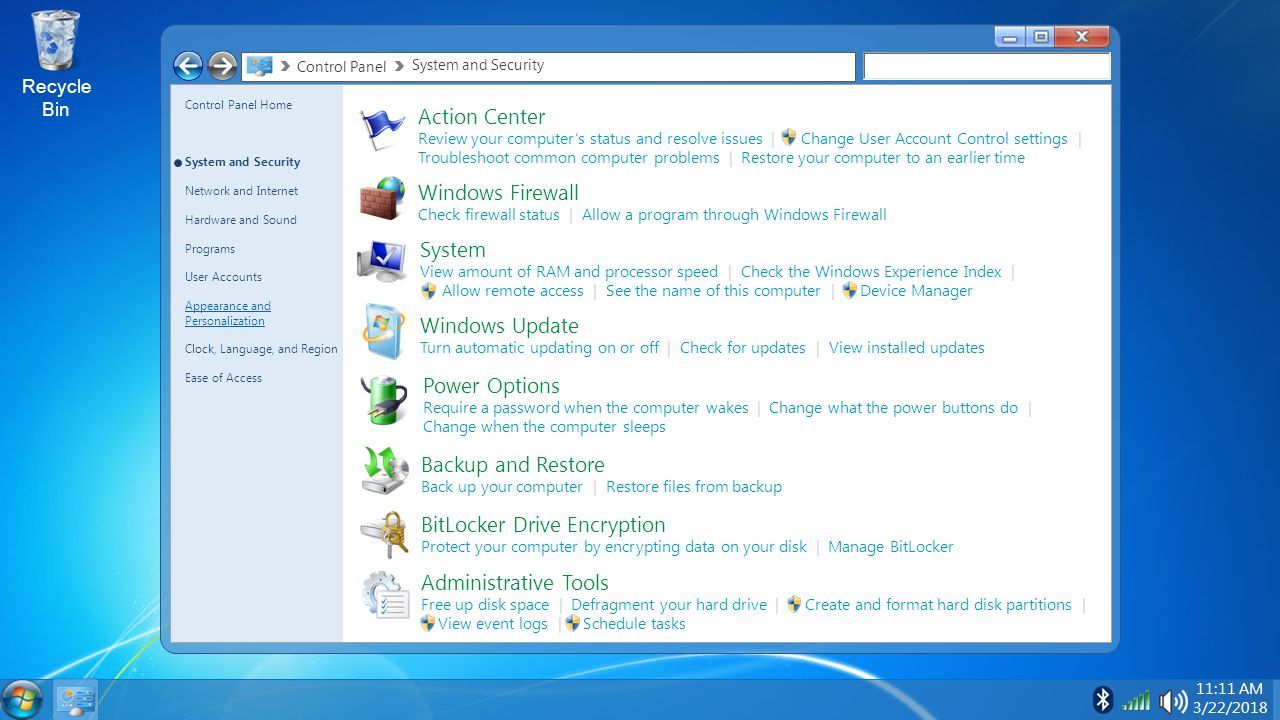Click the Windows Start orb
The height and width of the screenshot is (720, 1280).
[22, 699]
